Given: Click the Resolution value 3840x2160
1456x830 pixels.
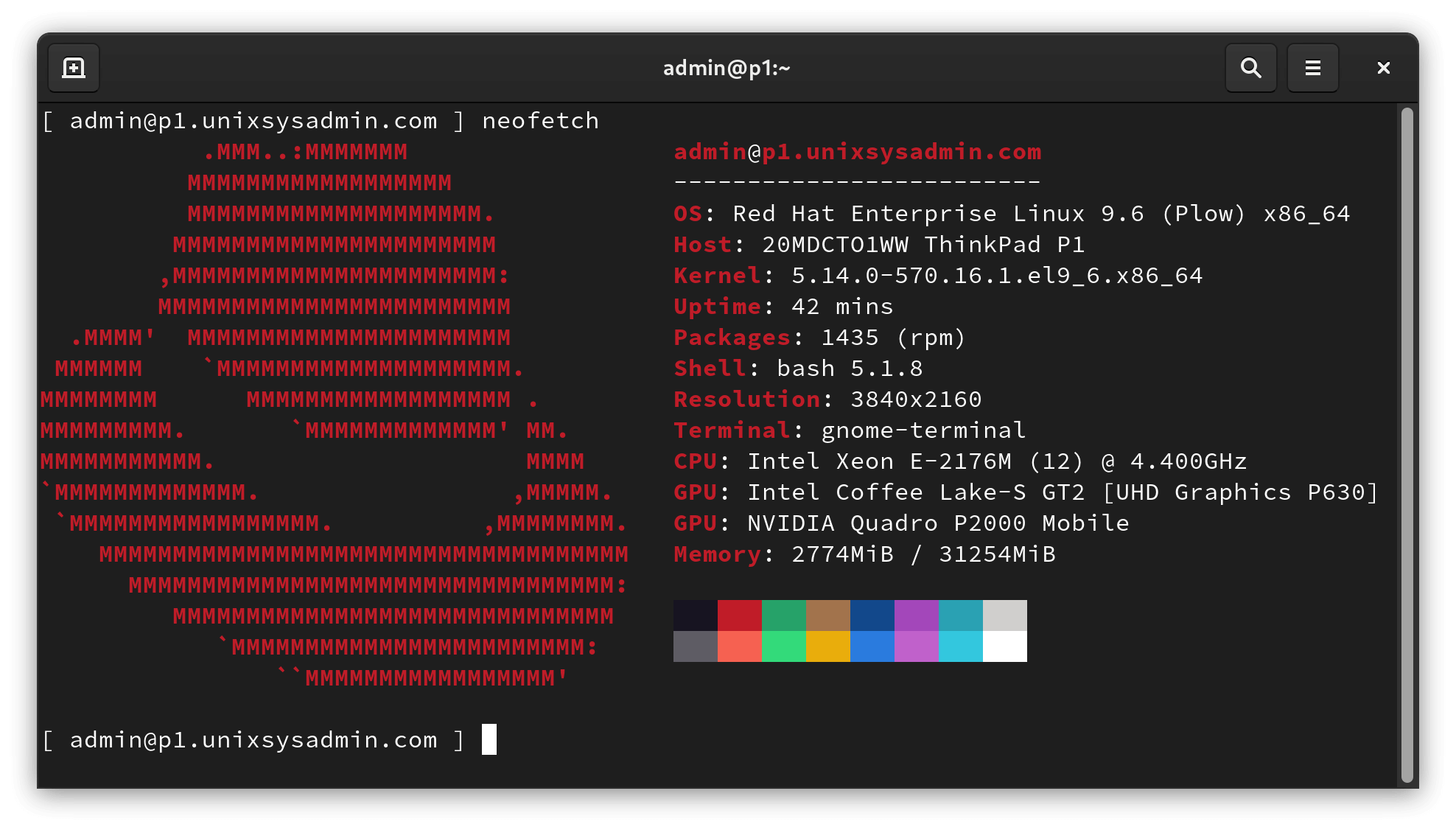Looking at the screenshot, I should [916, 399].
